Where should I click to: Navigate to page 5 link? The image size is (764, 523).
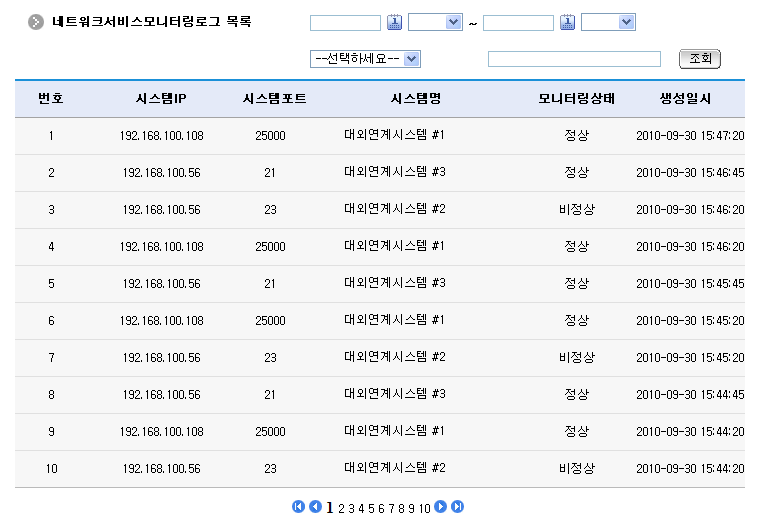pyautogui.click(x=371, y=508)
